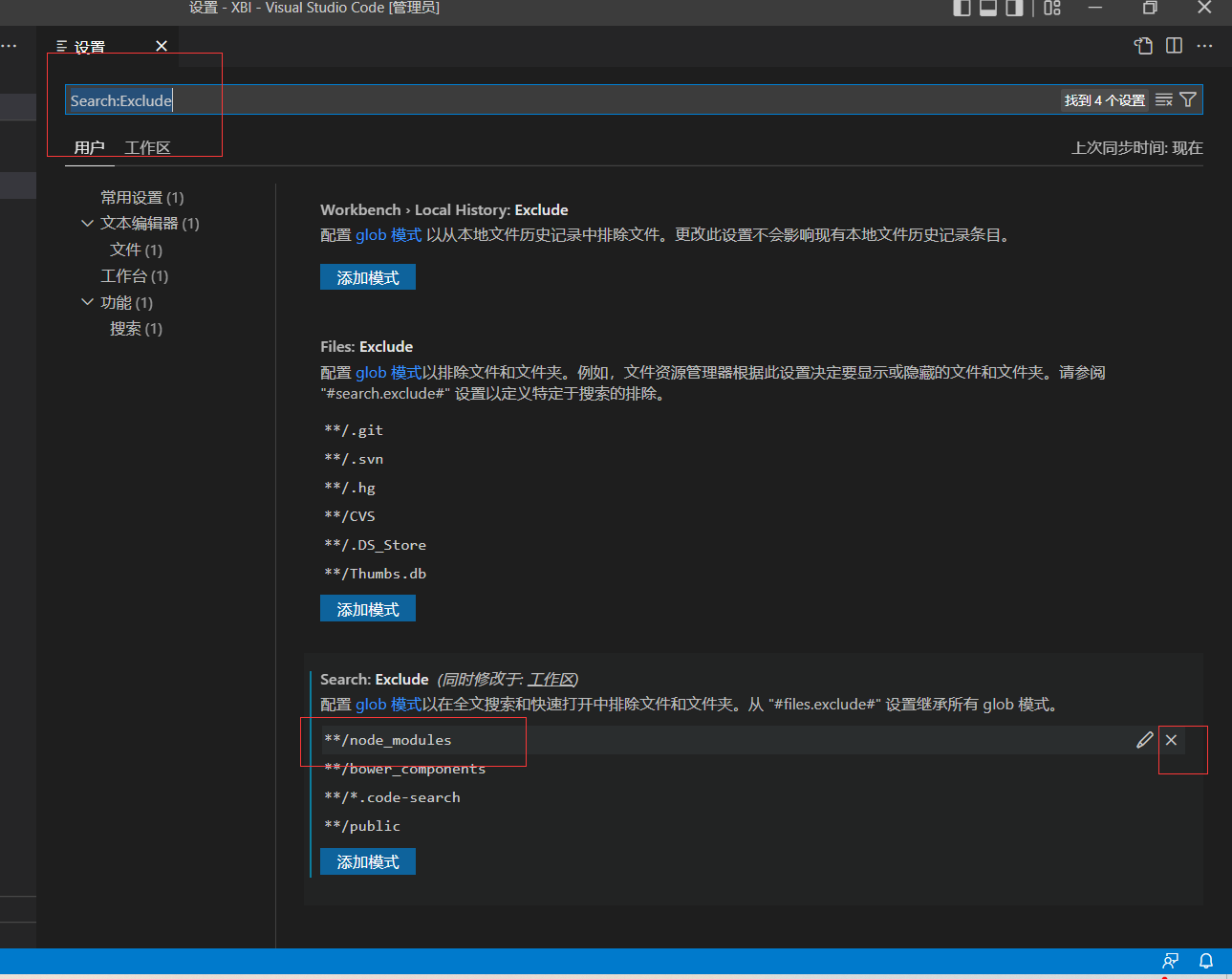Toggle the primary side bar layout icon
Viewport: 1232px width, 979px height.
click(x=962, y=9)
